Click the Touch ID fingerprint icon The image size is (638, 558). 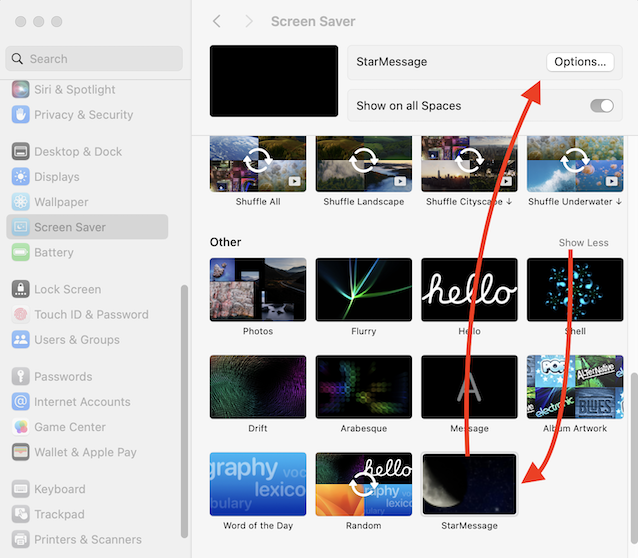point(20,315)
